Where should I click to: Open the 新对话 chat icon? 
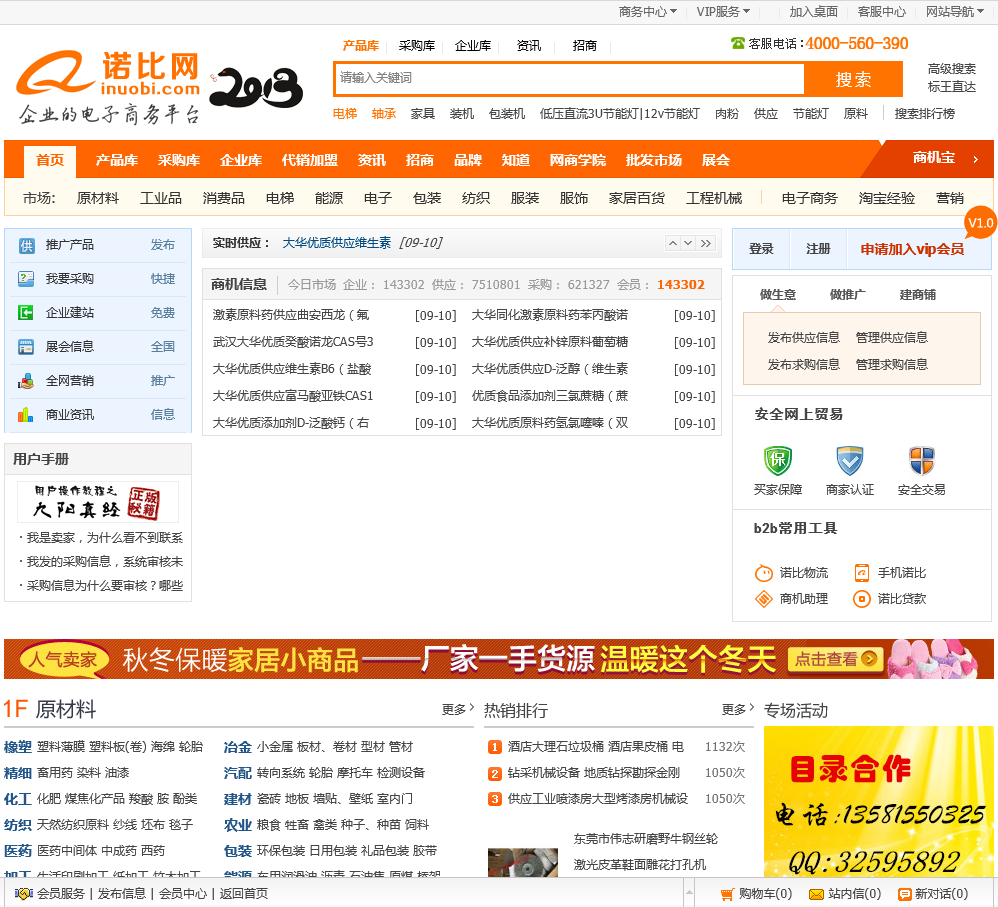pyautogui.click(x=904, y=894)
